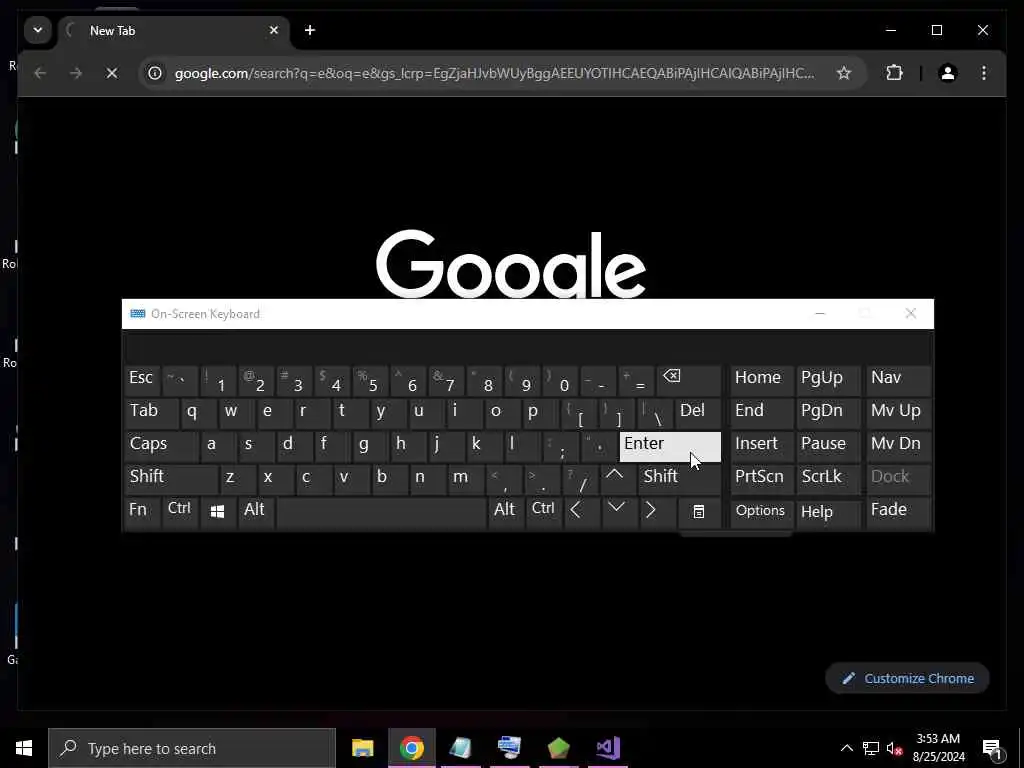Click Mv Up key
This screenshot has height=768, width=1024.
(x=898, y=412)
